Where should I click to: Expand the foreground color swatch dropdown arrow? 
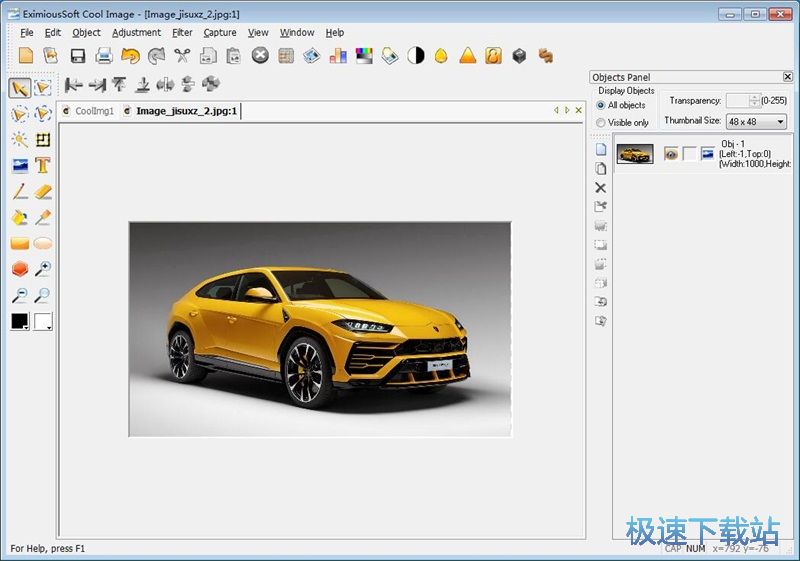pos(26,327)
